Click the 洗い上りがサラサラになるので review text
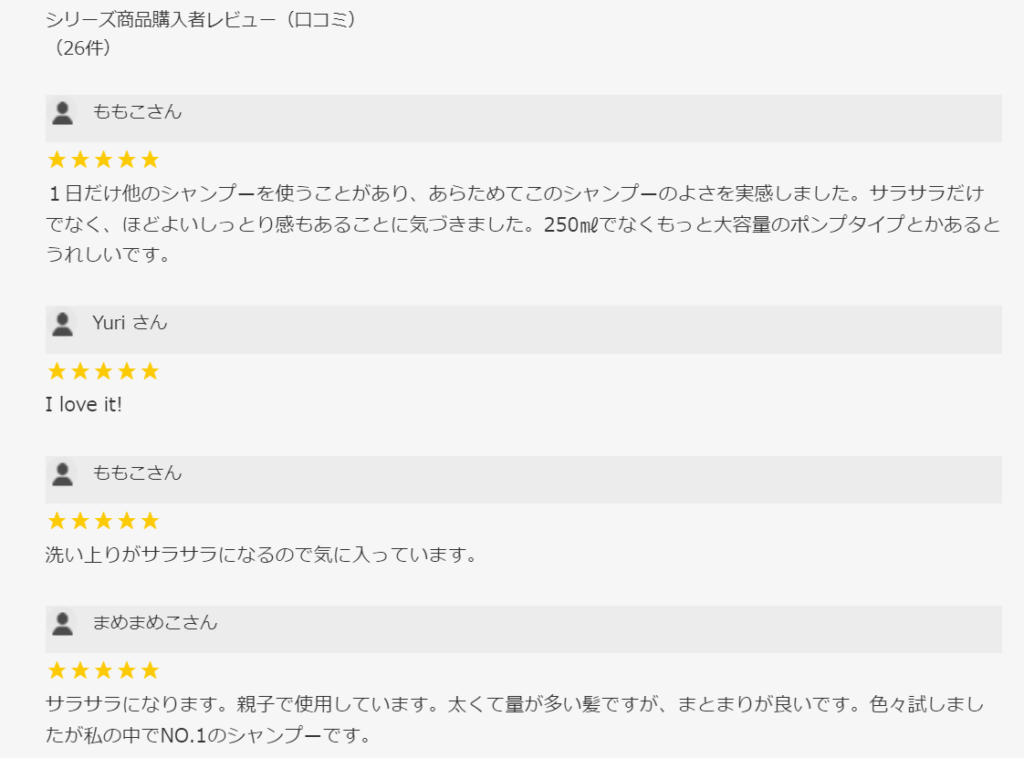The width and height of the screenshot is (1024, 758). [x=260, y=554]
